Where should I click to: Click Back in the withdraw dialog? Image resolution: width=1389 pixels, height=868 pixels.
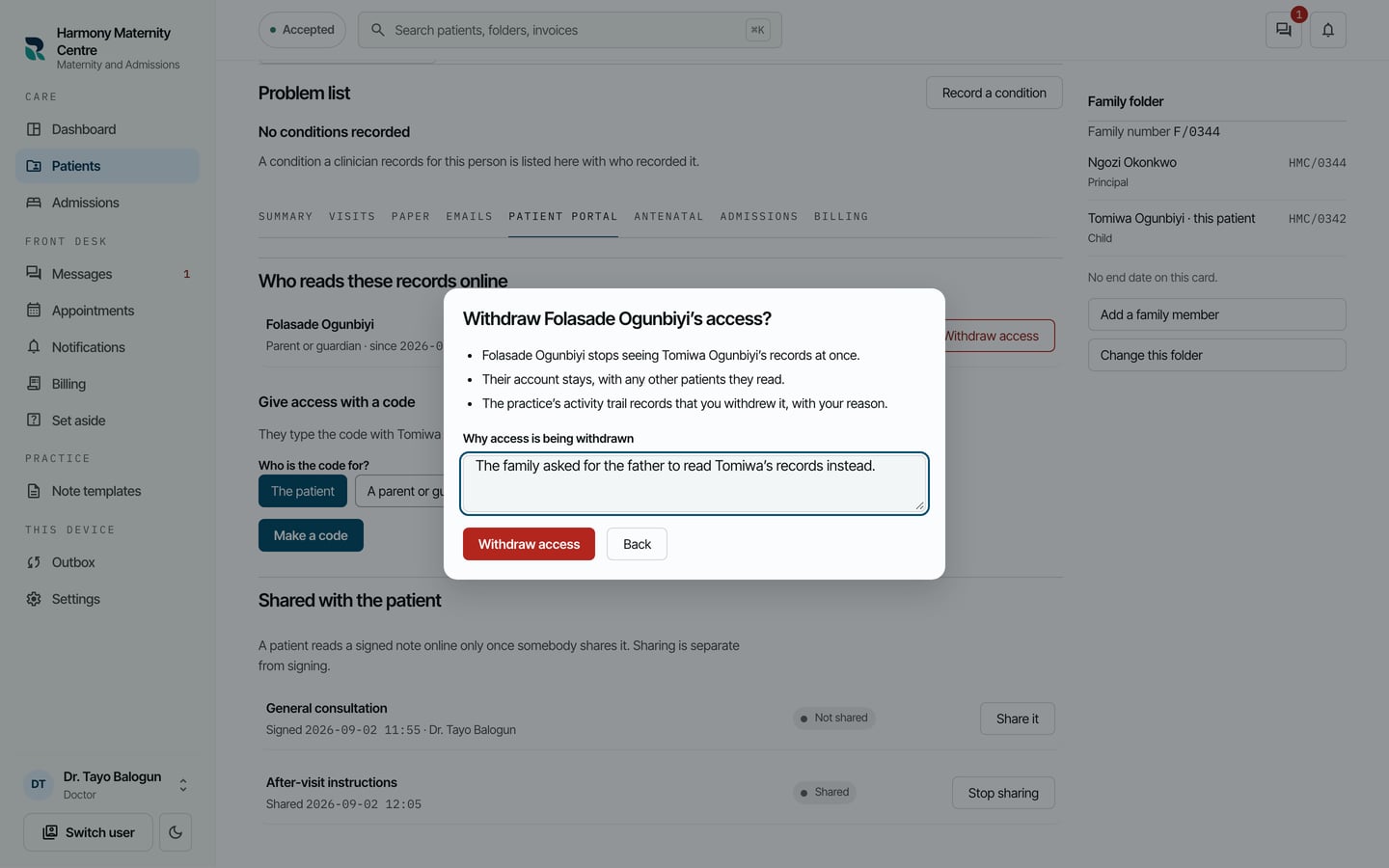pyautogui.click(x=637, y=544)
